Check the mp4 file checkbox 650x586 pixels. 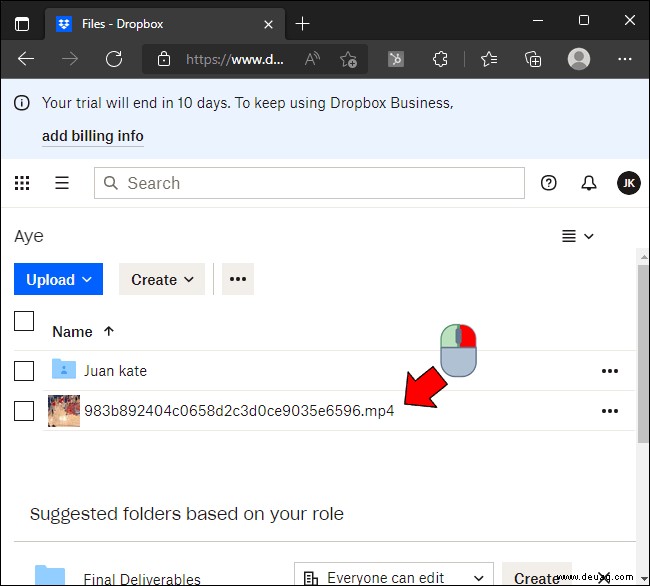pos(24,411)
